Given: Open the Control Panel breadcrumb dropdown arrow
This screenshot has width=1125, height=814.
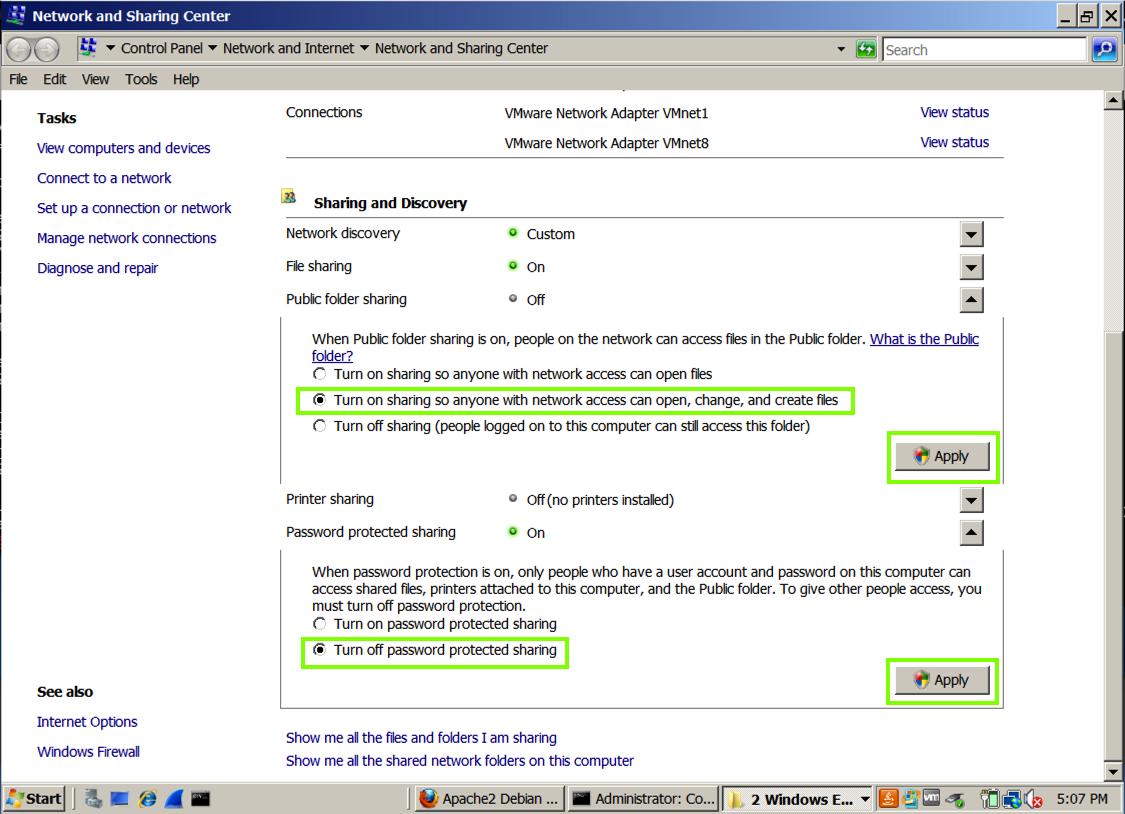Looking at the screenshot, I should pyautogui.click(x=212, y=48).
